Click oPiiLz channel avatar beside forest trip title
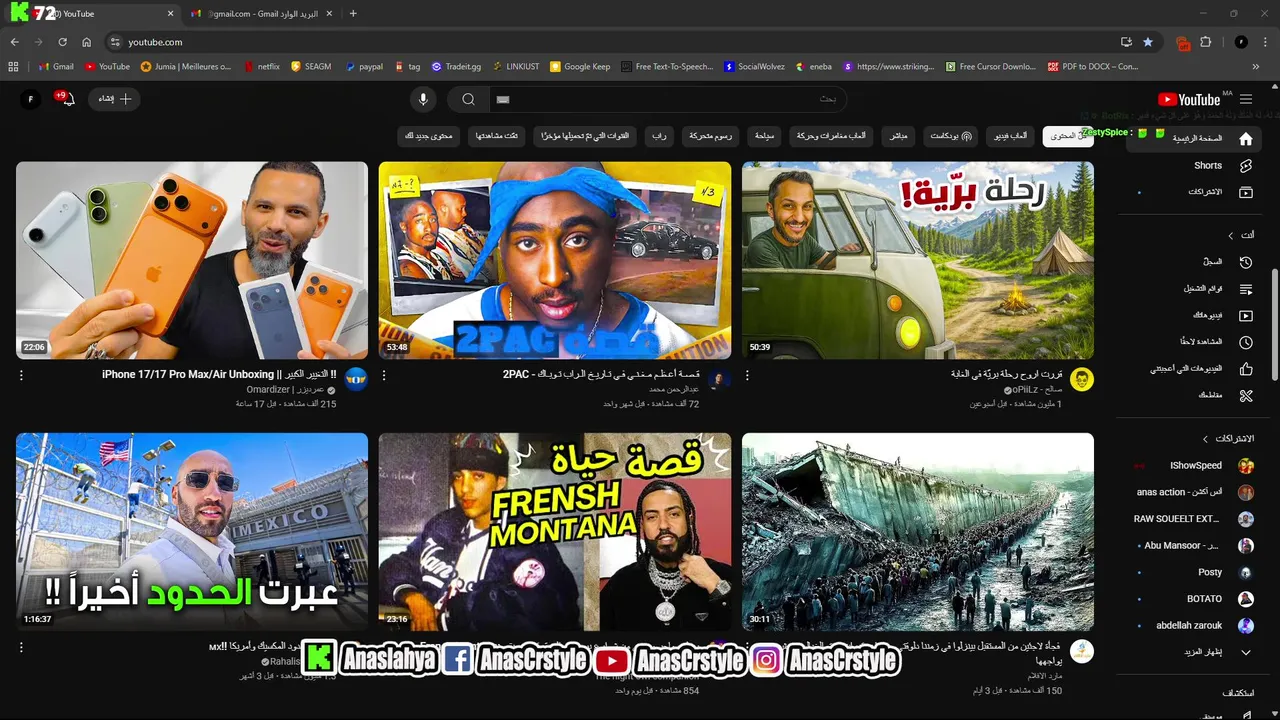Image resolution: width=1280 pixels, height=720 pixels. 1082,379
